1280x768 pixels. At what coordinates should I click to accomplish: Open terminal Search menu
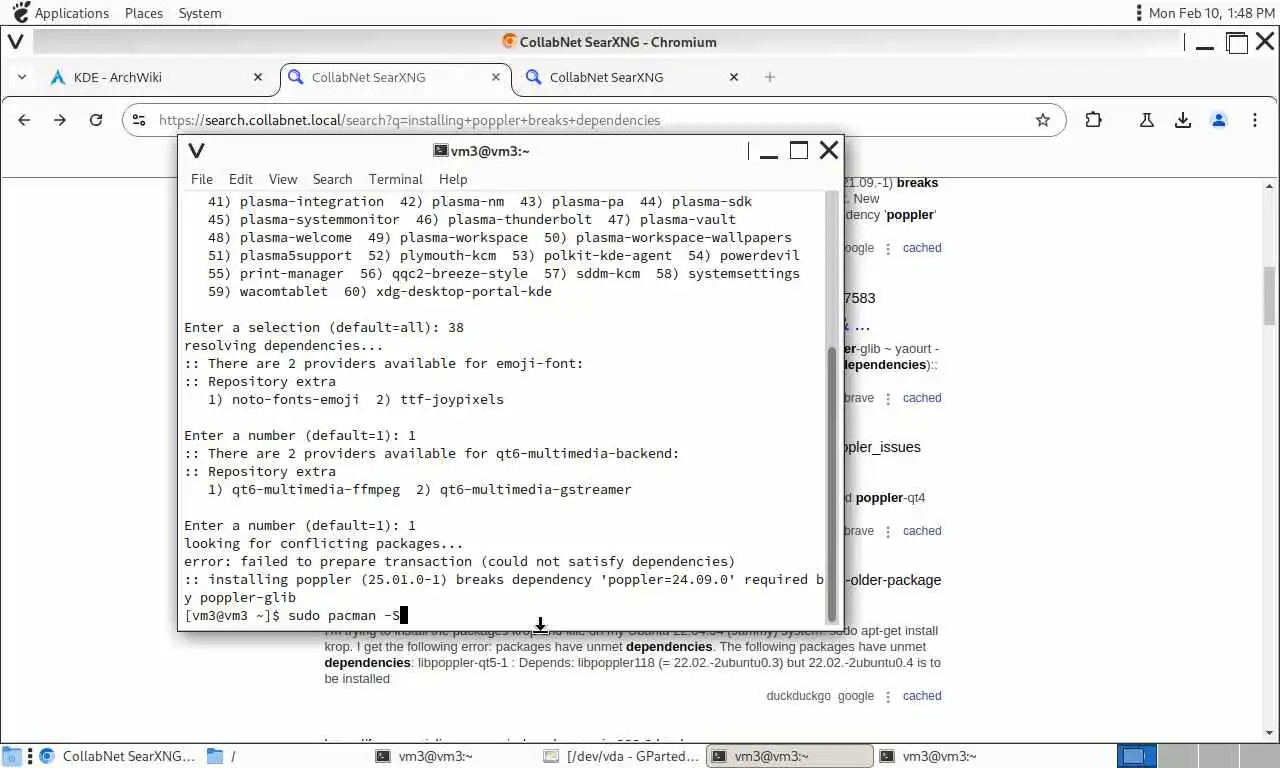(332, 179)
